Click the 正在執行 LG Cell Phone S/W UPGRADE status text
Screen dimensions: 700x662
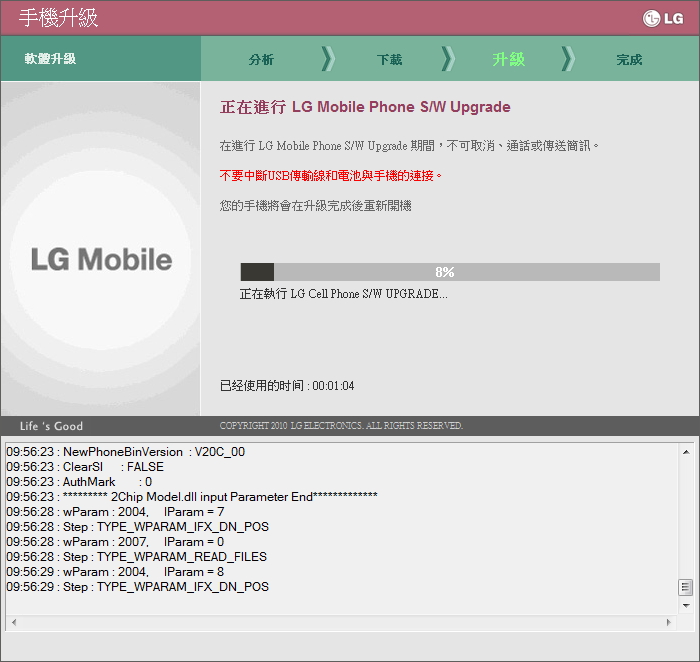[x=343, y=294]
